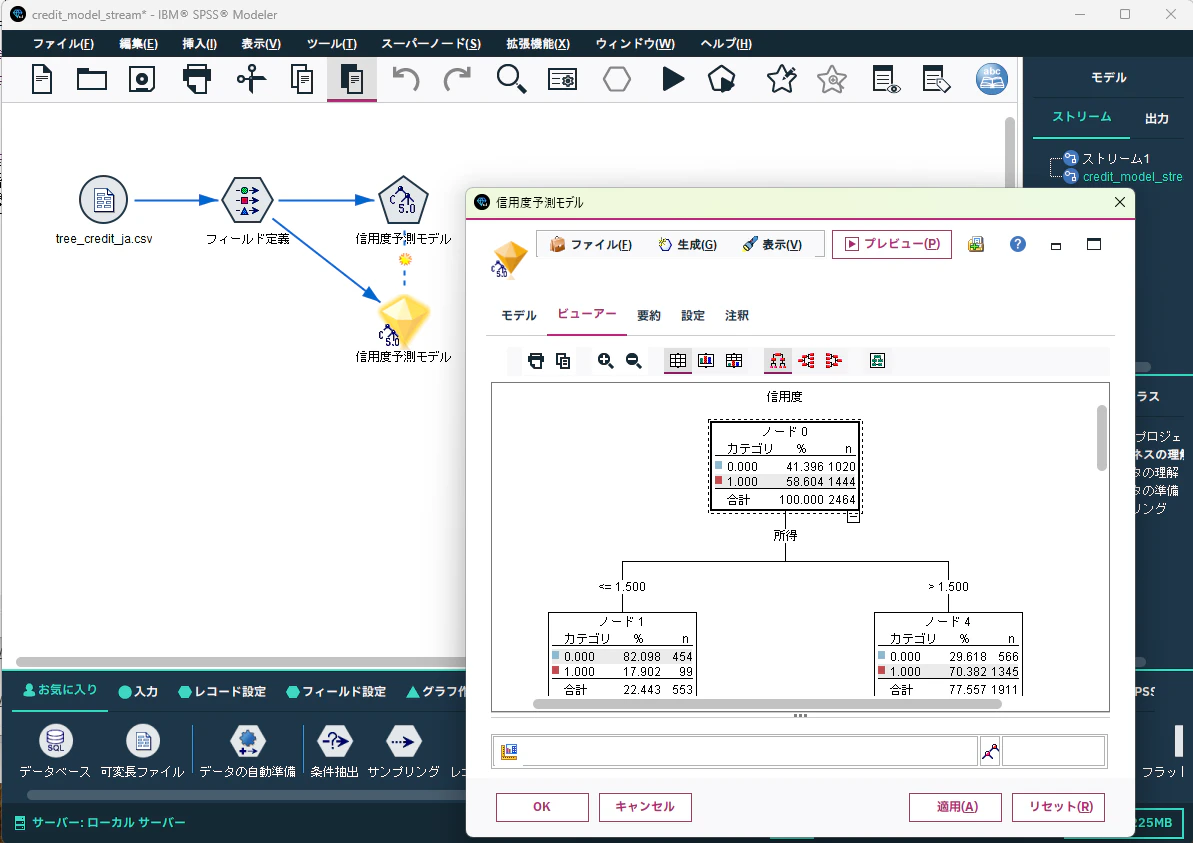1193x843 pixels.
Task: Click print icon in viewer toolbar
Action: (536, 361)
